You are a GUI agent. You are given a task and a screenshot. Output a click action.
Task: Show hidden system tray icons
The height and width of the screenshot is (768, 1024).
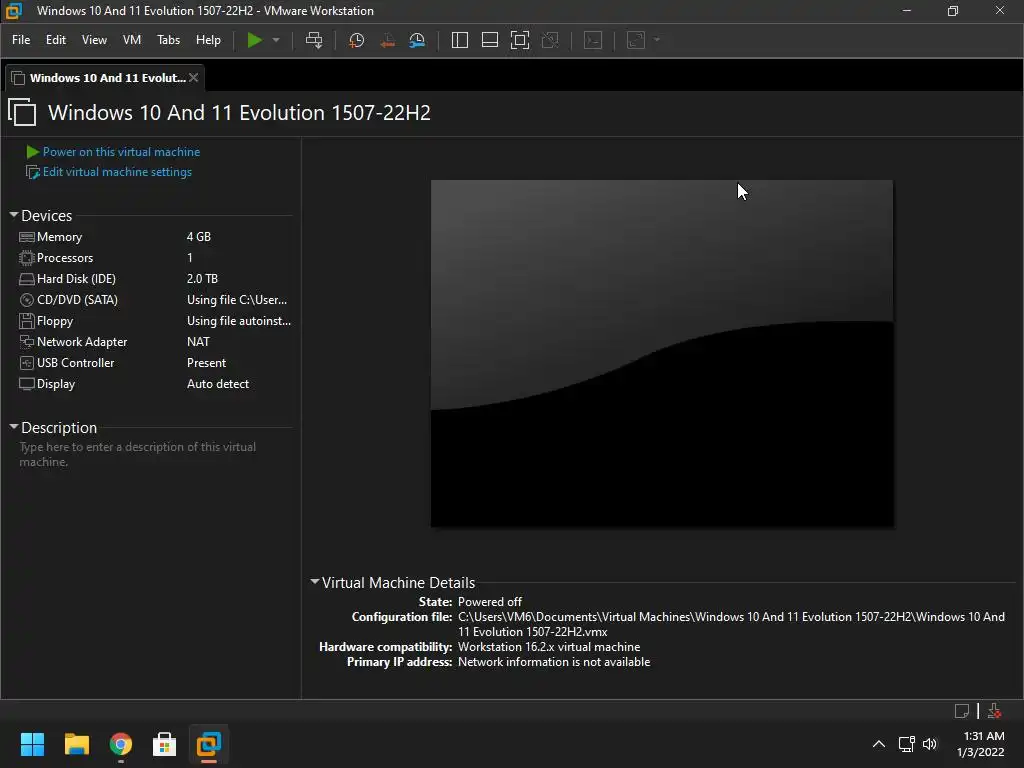[x=879, y=744]
